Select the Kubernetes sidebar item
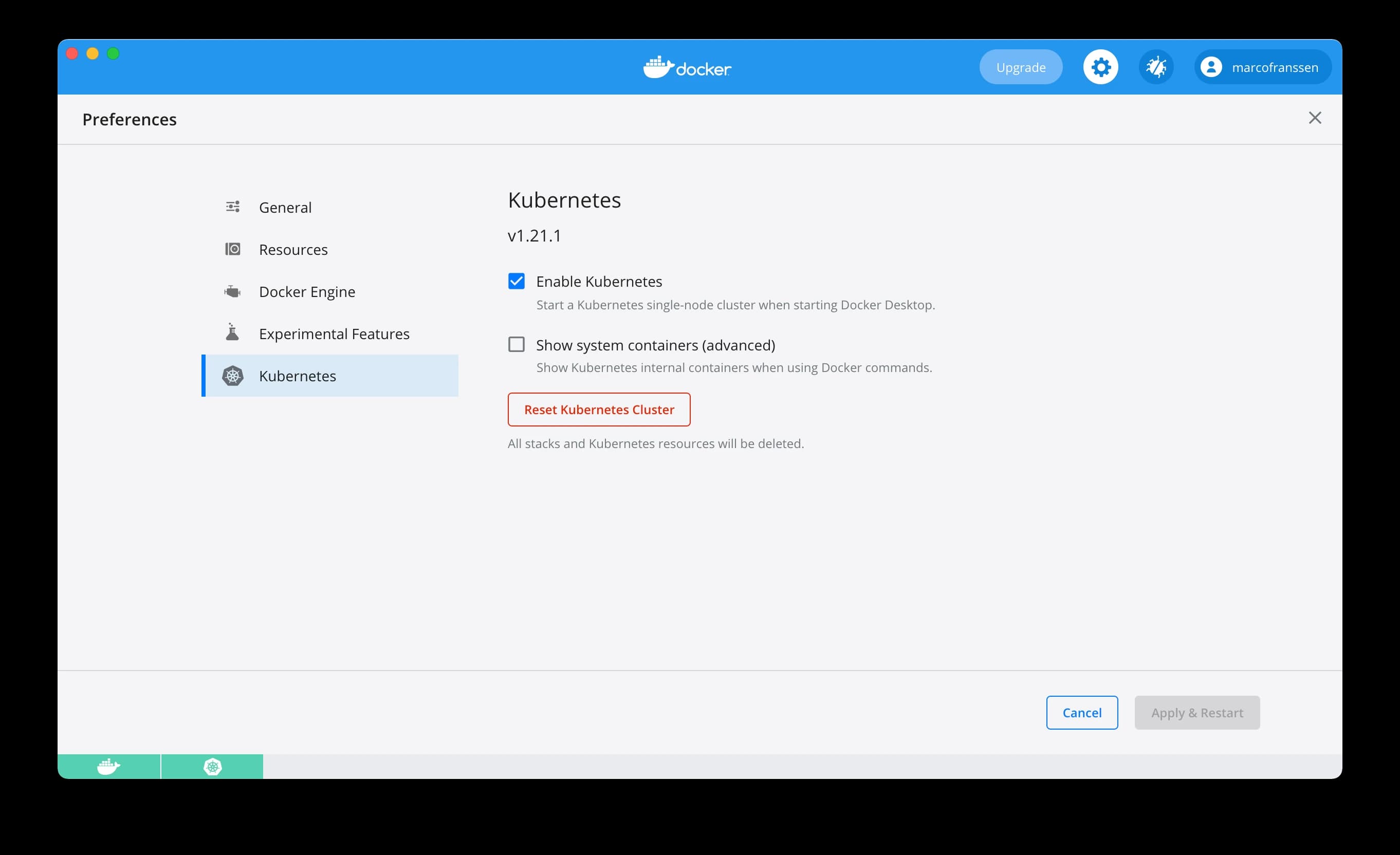Image resolution: width=1400 pixels, height=855 pixels. (329, 376)
